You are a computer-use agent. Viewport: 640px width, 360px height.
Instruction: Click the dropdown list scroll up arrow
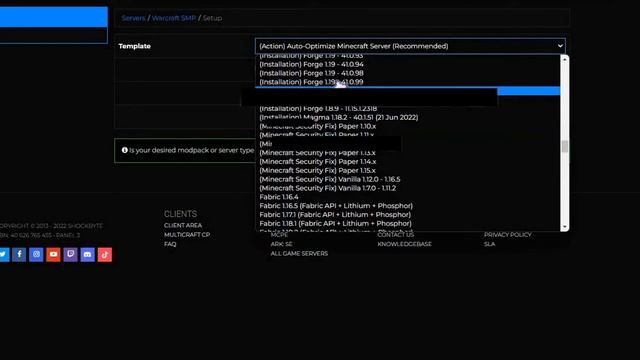tap(564, 60)
